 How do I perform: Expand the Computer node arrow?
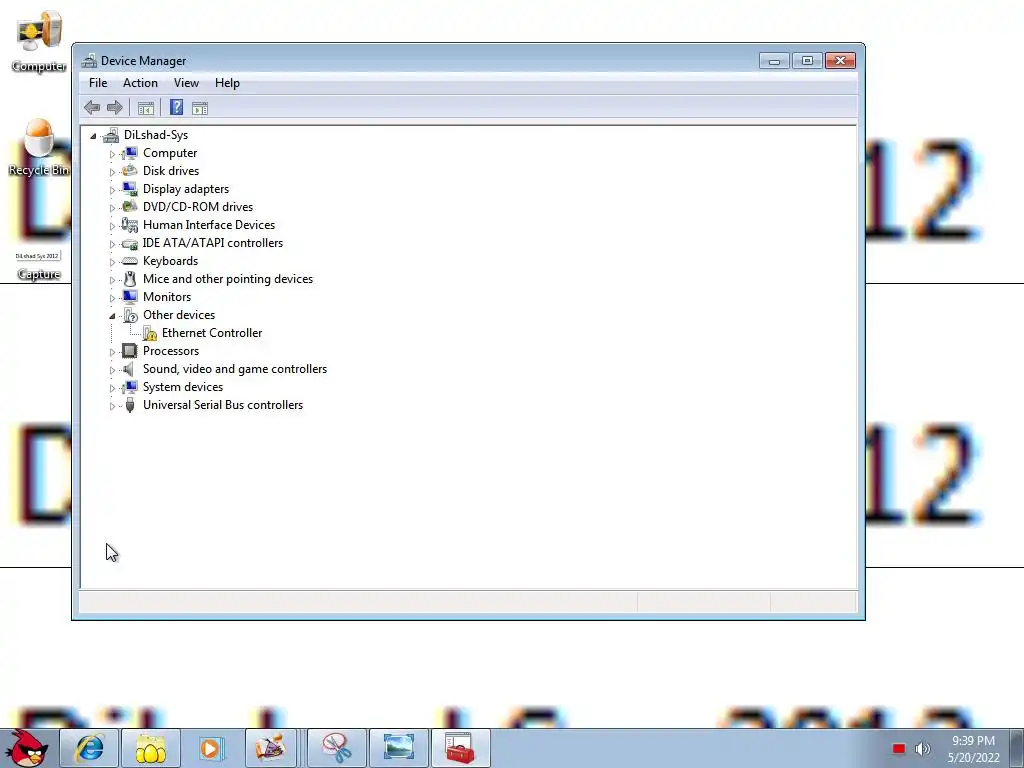tap(112, 154)
